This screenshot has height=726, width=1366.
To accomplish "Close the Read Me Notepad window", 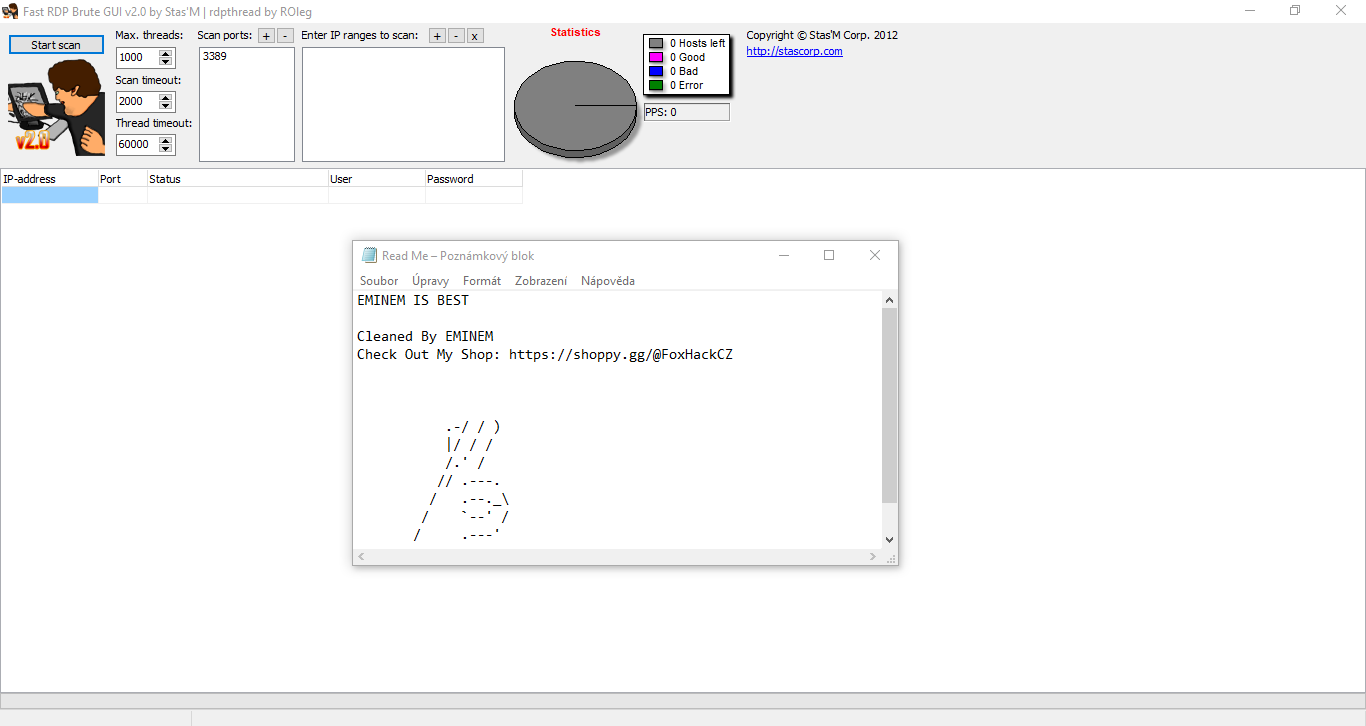I will (x=875, y=255).
